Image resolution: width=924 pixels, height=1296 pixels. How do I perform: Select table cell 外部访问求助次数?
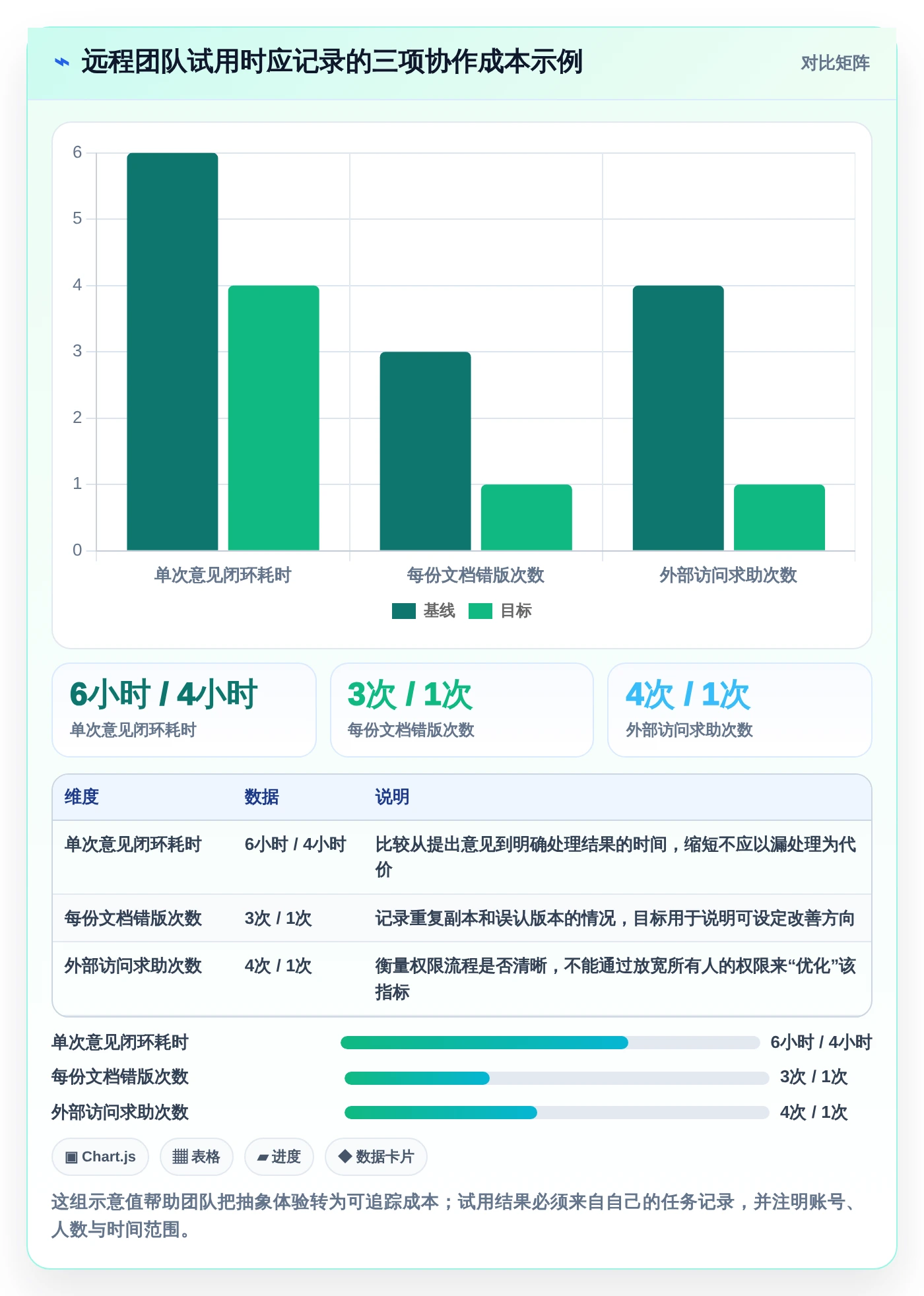133,966
